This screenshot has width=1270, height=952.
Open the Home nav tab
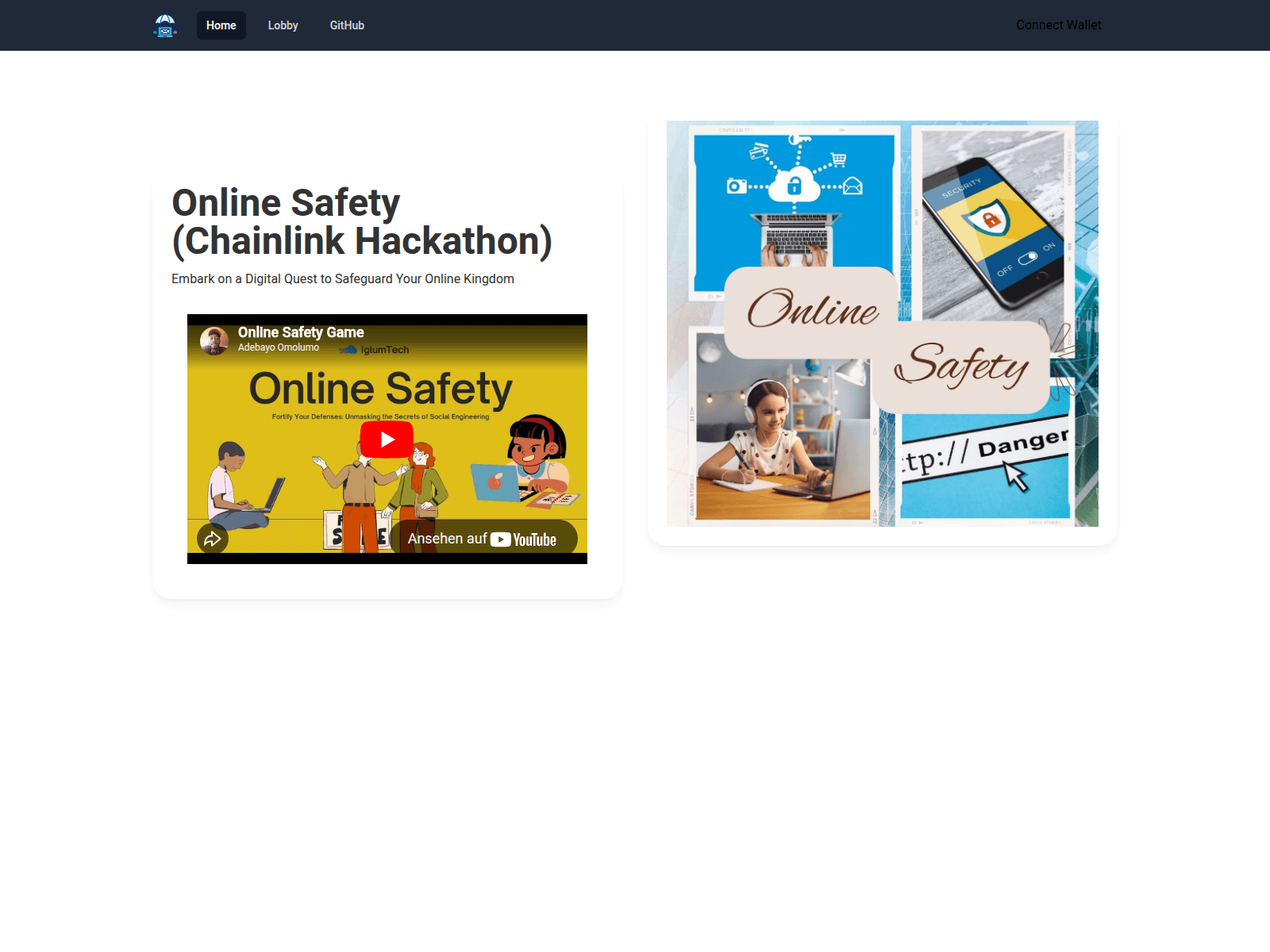pos(221,25)
